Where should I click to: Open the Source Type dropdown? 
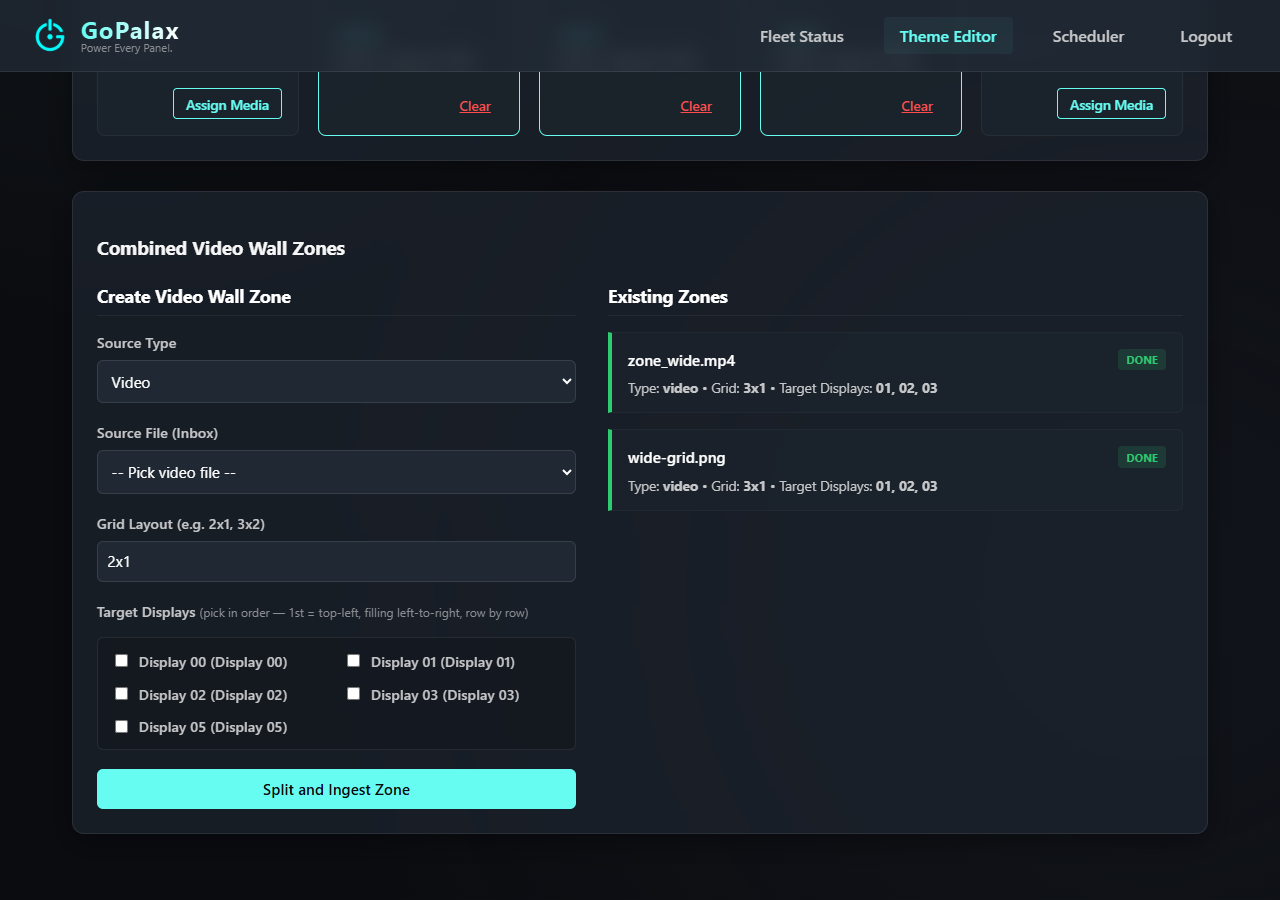pos(336,382)
